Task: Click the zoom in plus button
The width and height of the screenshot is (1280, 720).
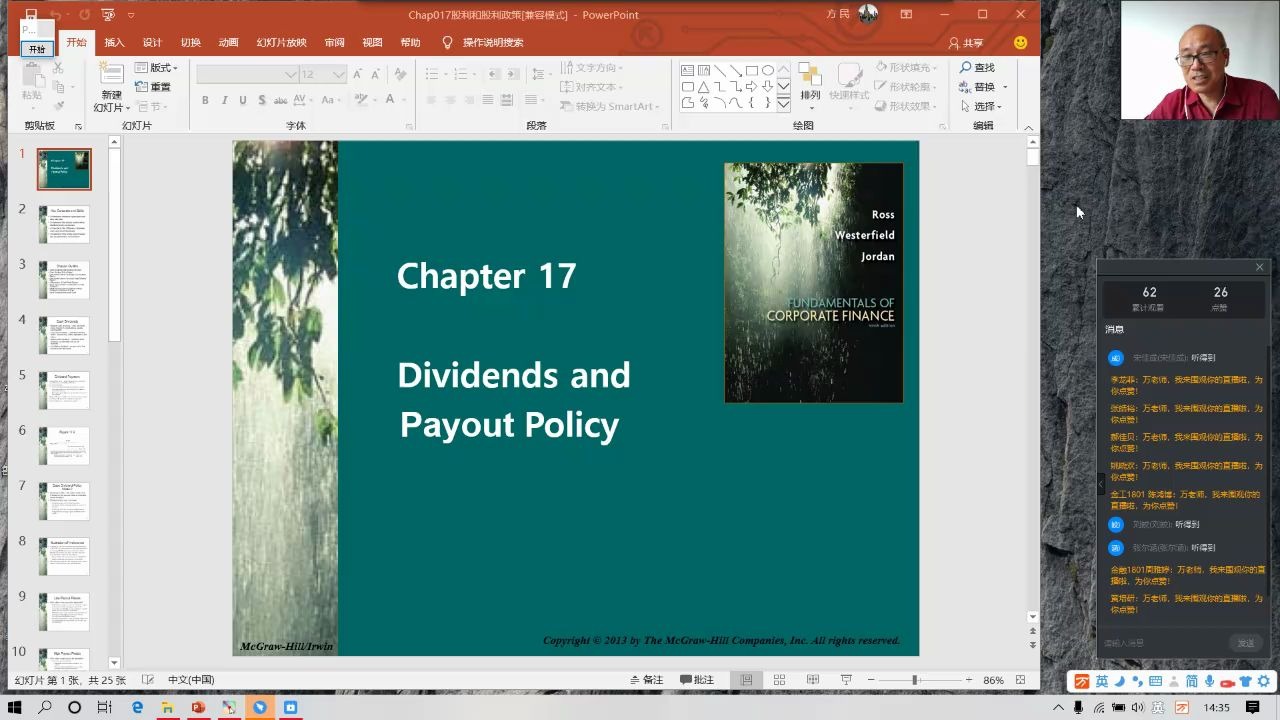Action: coord(968,680)
